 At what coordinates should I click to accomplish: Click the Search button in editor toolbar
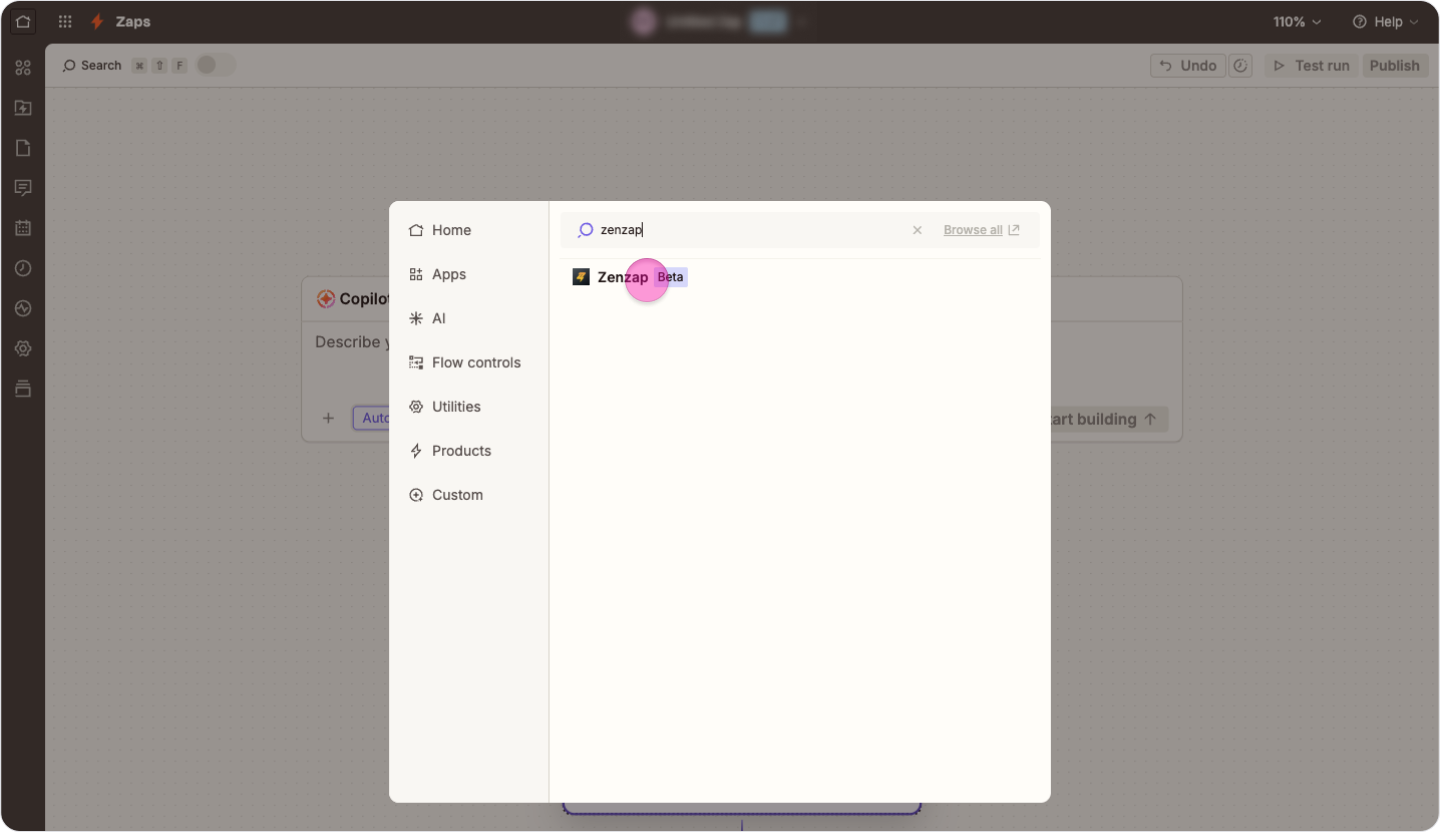pos(92,65)
